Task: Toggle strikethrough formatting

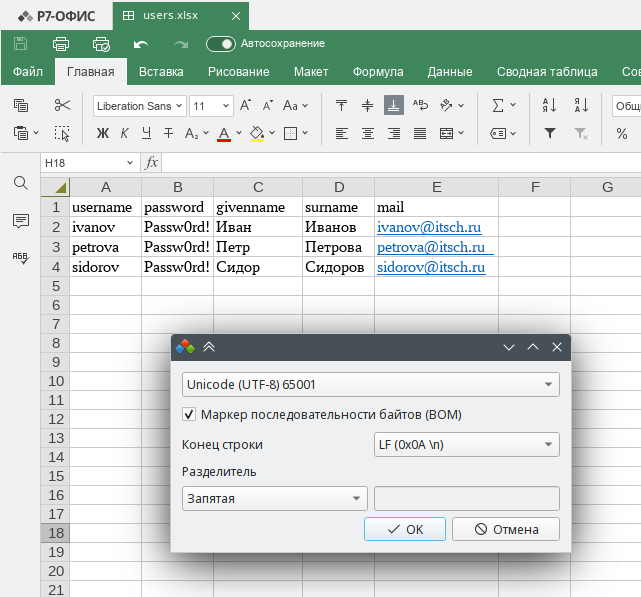Action: 168,133
